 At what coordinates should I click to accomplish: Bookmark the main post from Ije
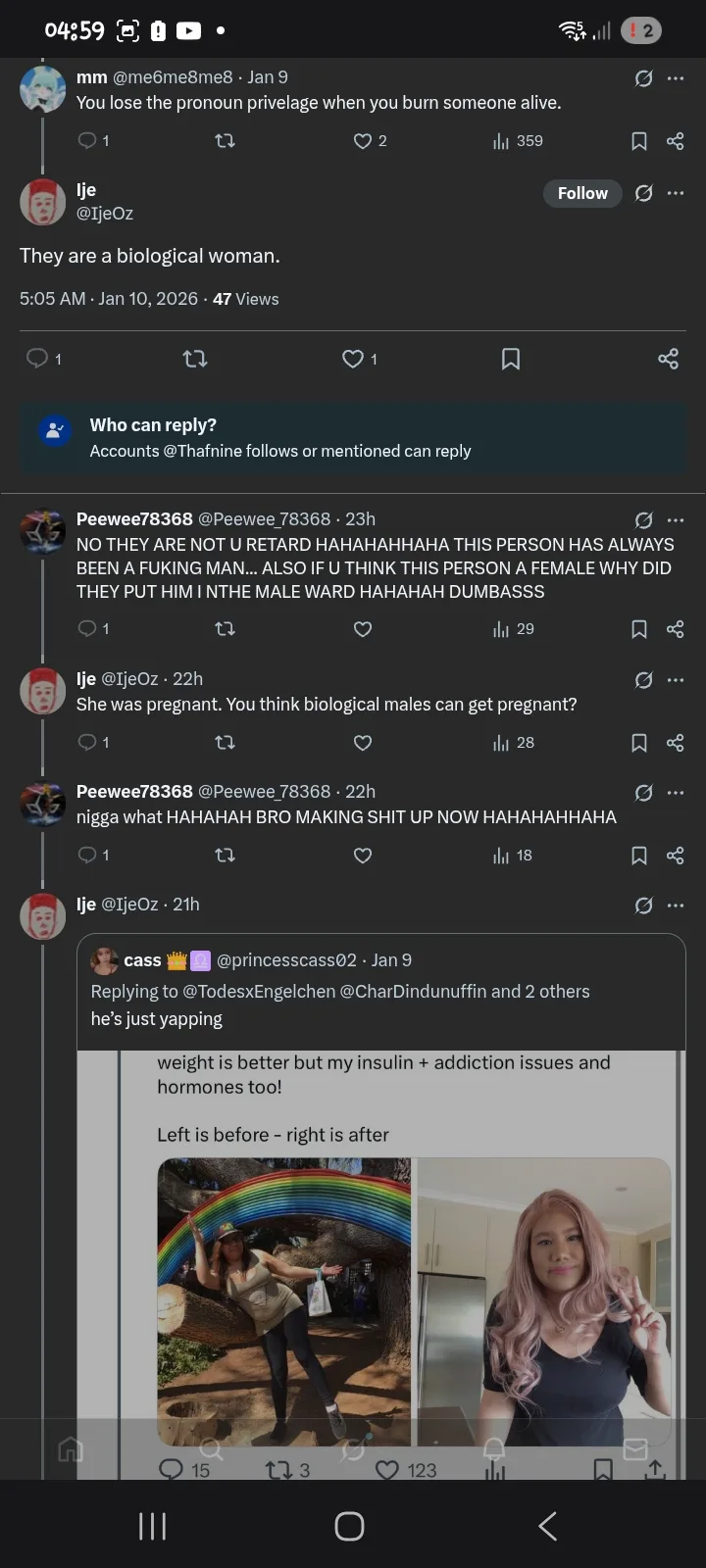510,360
